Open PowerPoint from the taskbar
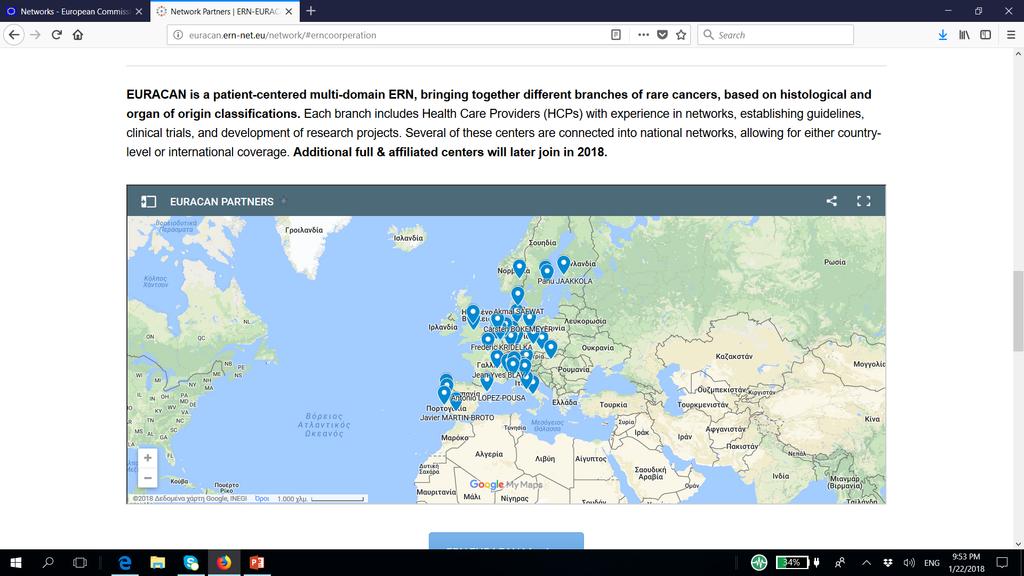Image resolution: width=1024 pixels, height=576 pixels. pyautogui.click(x=257, y=562)
